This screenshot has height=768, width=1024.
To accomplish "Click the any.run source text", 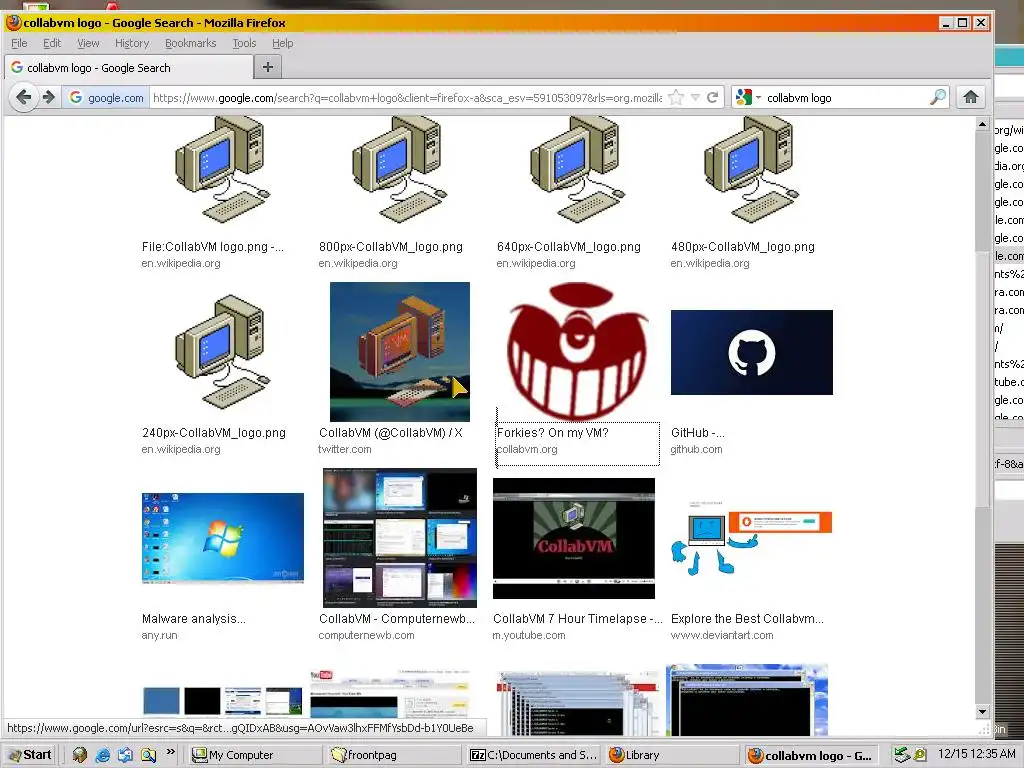I will (x=159, y=635).
